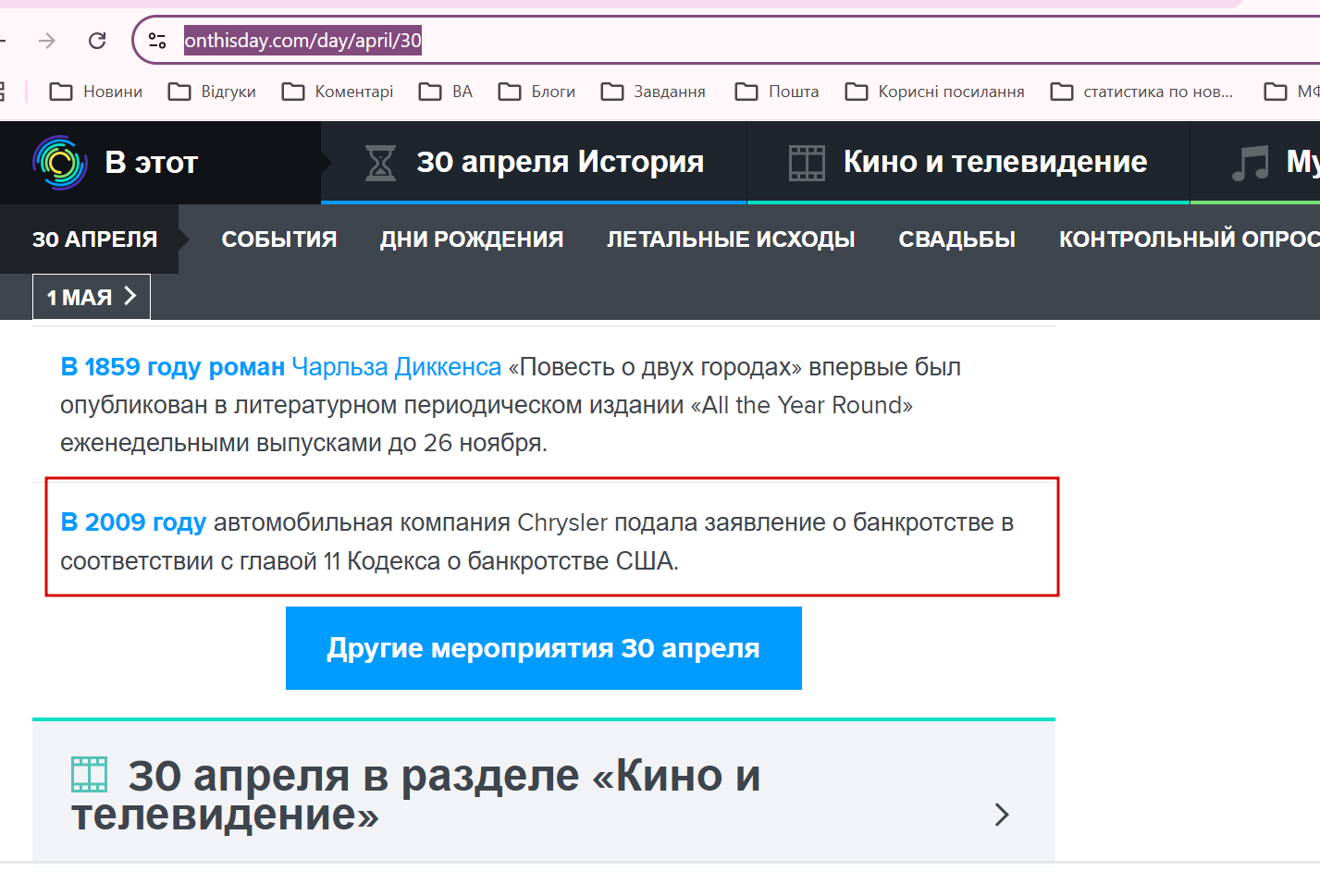Reload the page with the refresh icon
This screenshot has height=896, width=1320.
point(97,41)
